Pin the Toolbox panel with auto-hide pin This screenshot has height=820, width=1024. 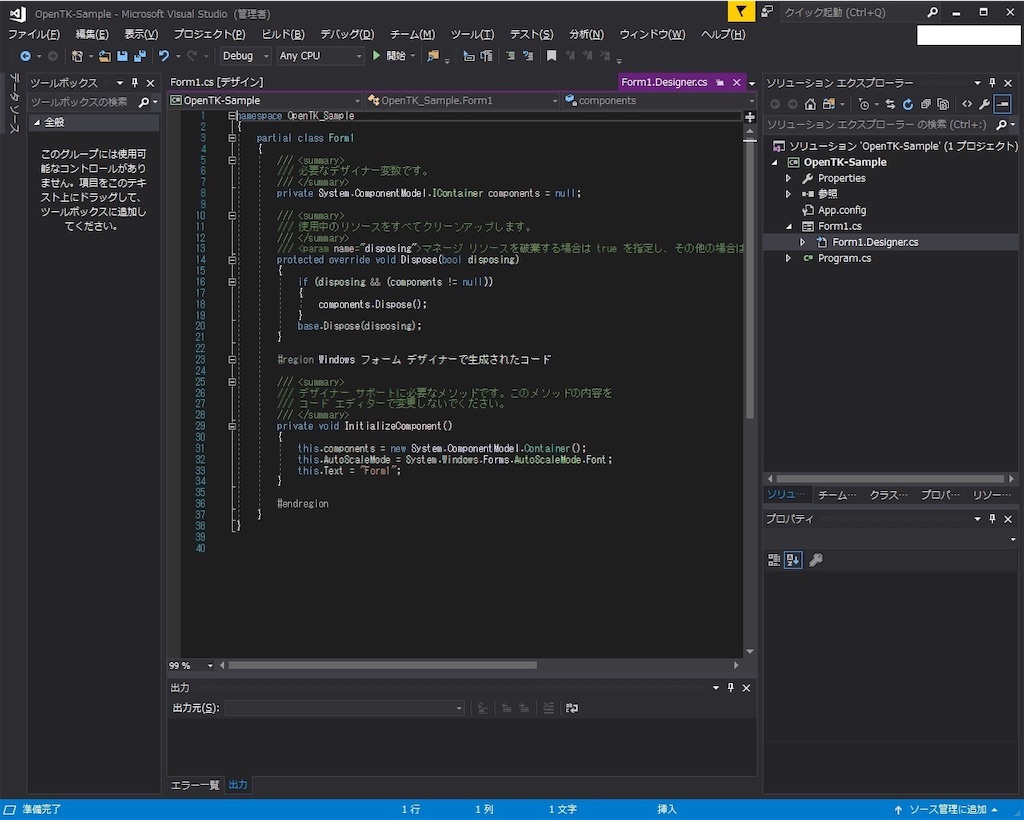click(x=135, y=83)
